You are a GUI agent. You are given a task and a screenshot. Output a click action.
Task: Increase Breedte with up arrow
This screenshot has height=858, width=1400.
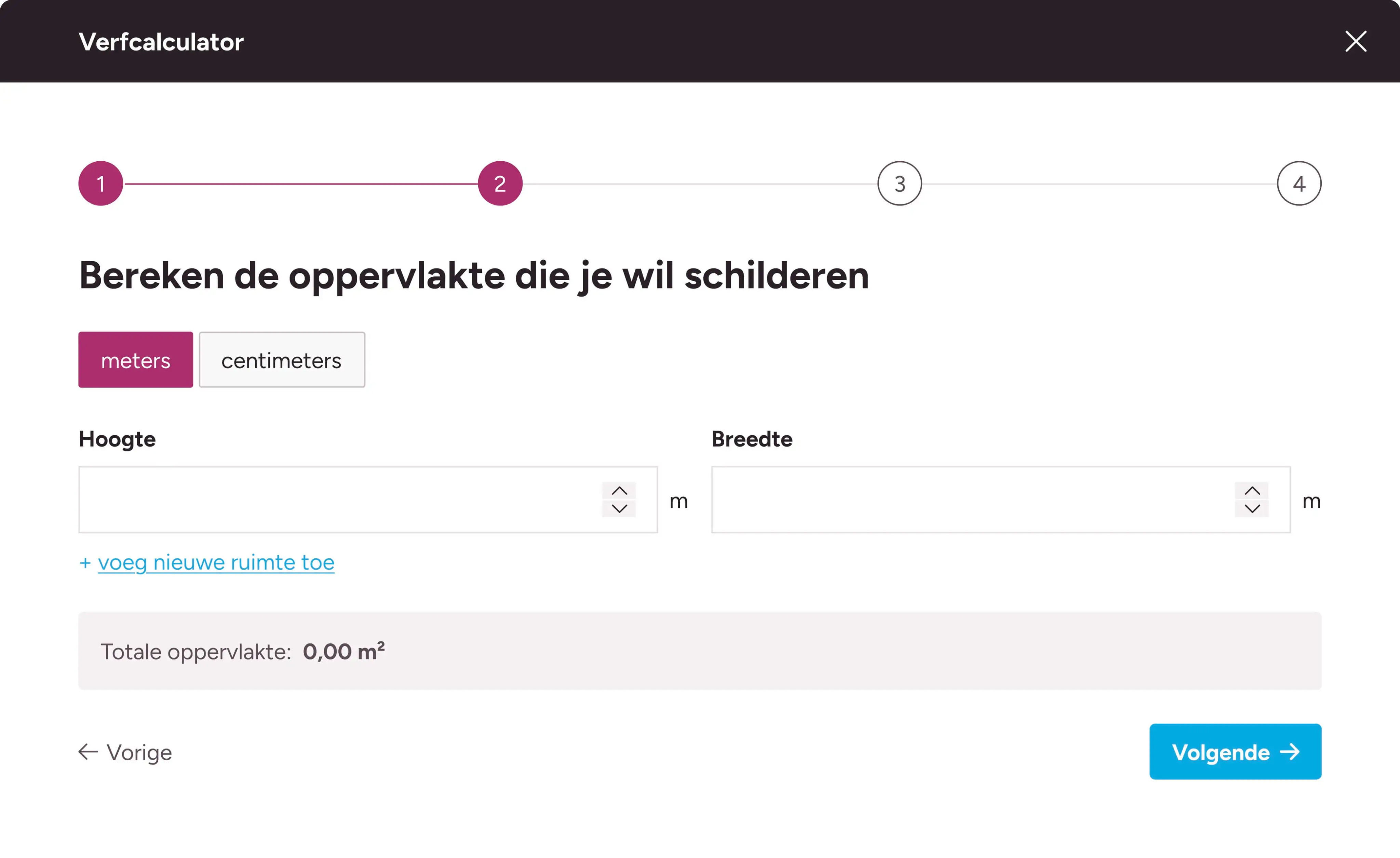1252,491
